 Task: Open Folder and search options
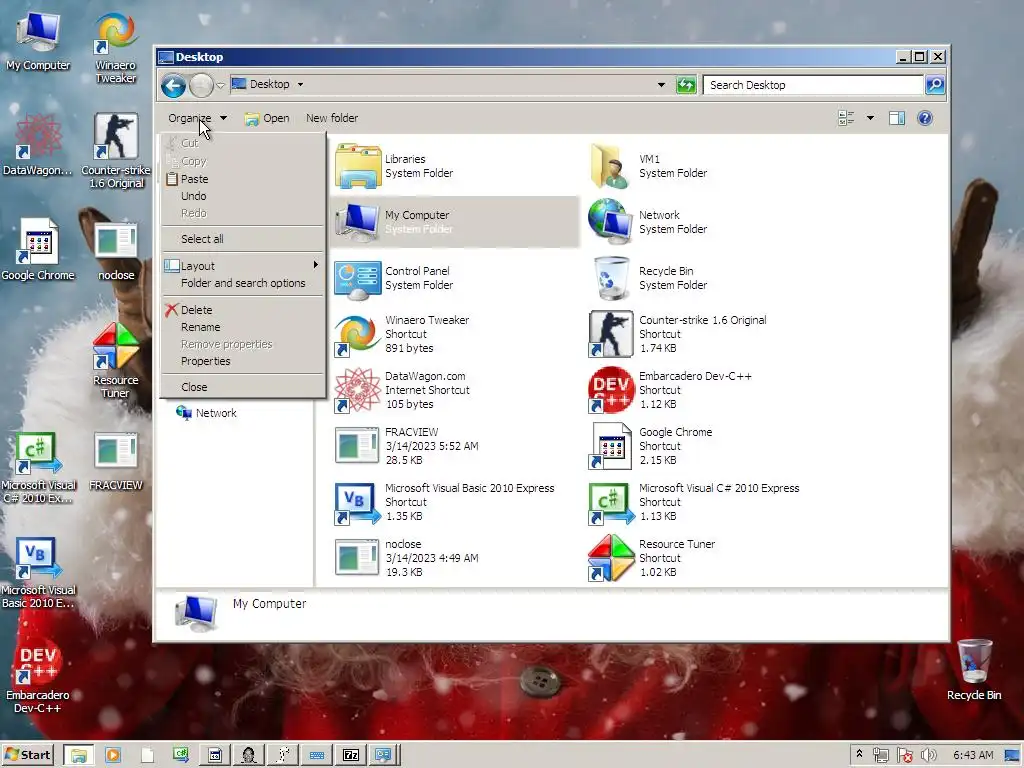click(243, 283)
